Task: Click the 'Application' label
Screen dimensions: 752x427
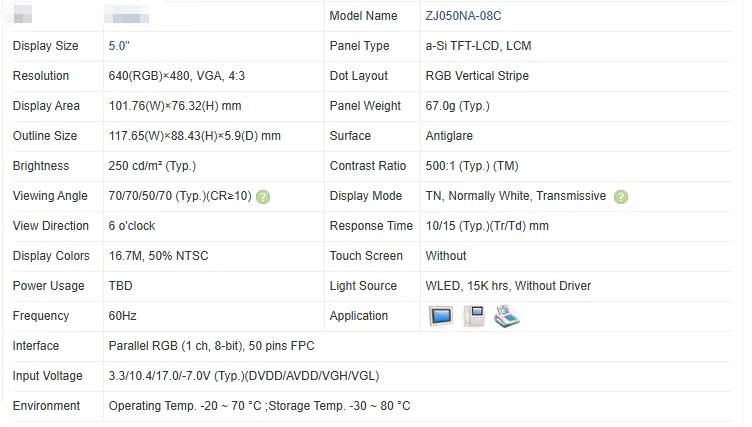Action: pos(359,316)
